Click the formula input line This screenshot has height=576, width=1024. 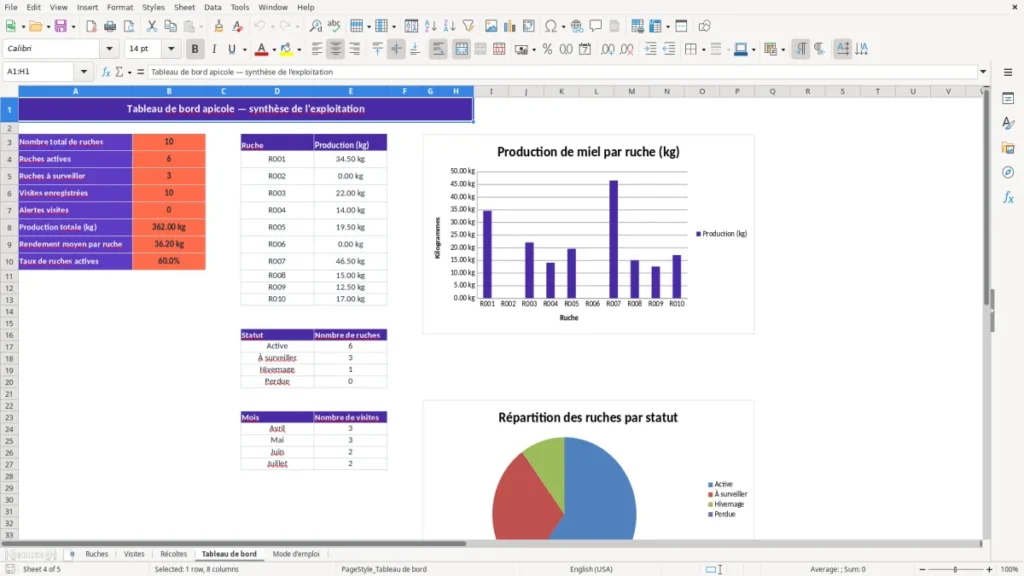point(562,72)
